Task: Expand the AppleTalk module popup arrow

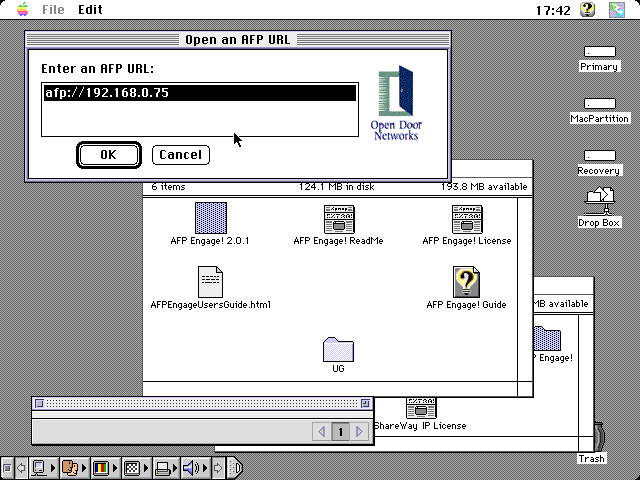Action: [53, 468]
